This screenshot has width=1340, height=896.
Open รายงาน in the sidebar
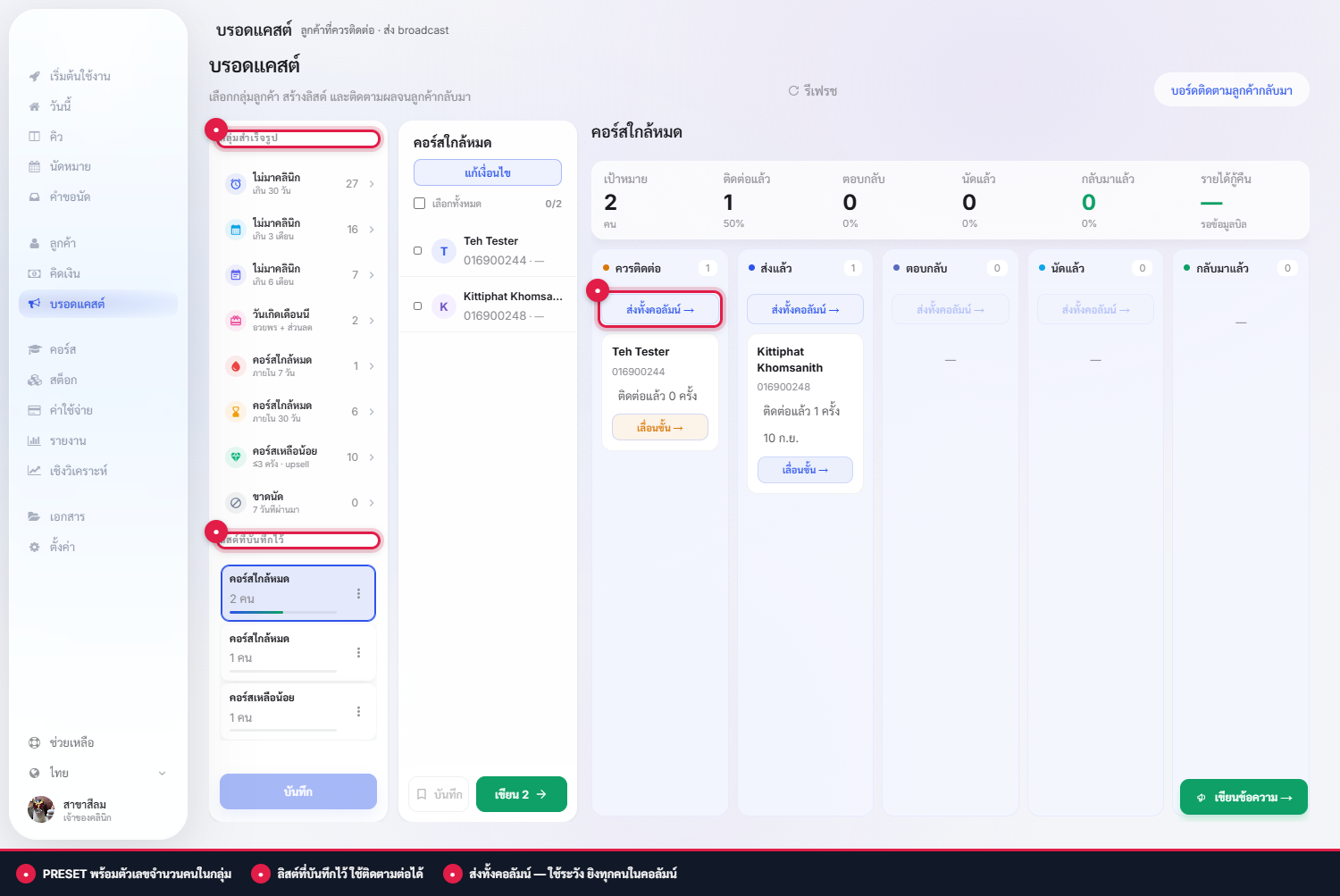point(98,441)
